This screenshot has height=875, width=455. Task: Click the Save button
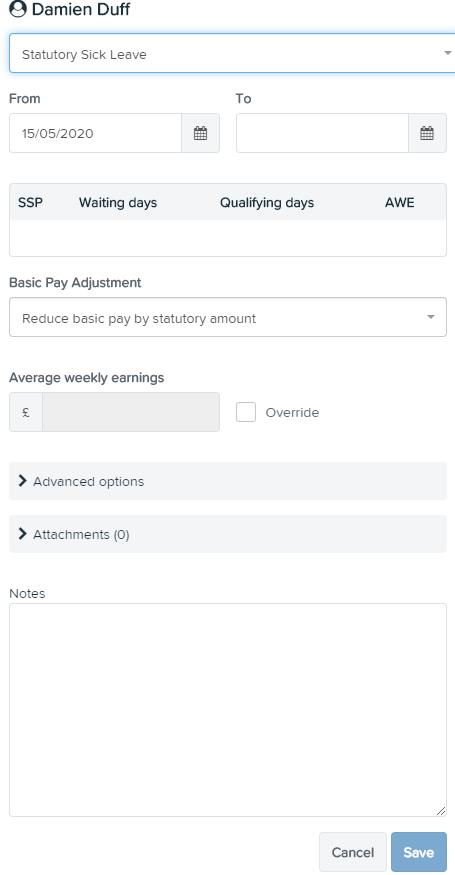(x=419, y=852)
